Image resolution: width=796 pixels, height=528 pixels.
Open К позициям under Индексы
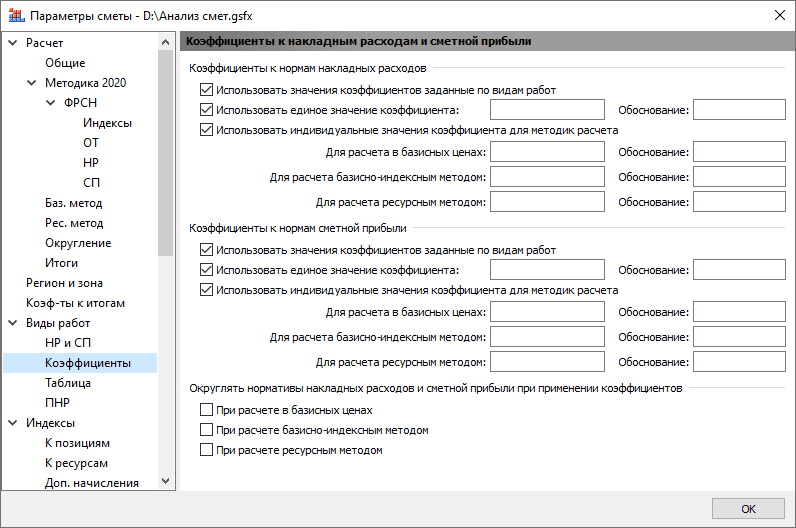click(x=77, y=443)
